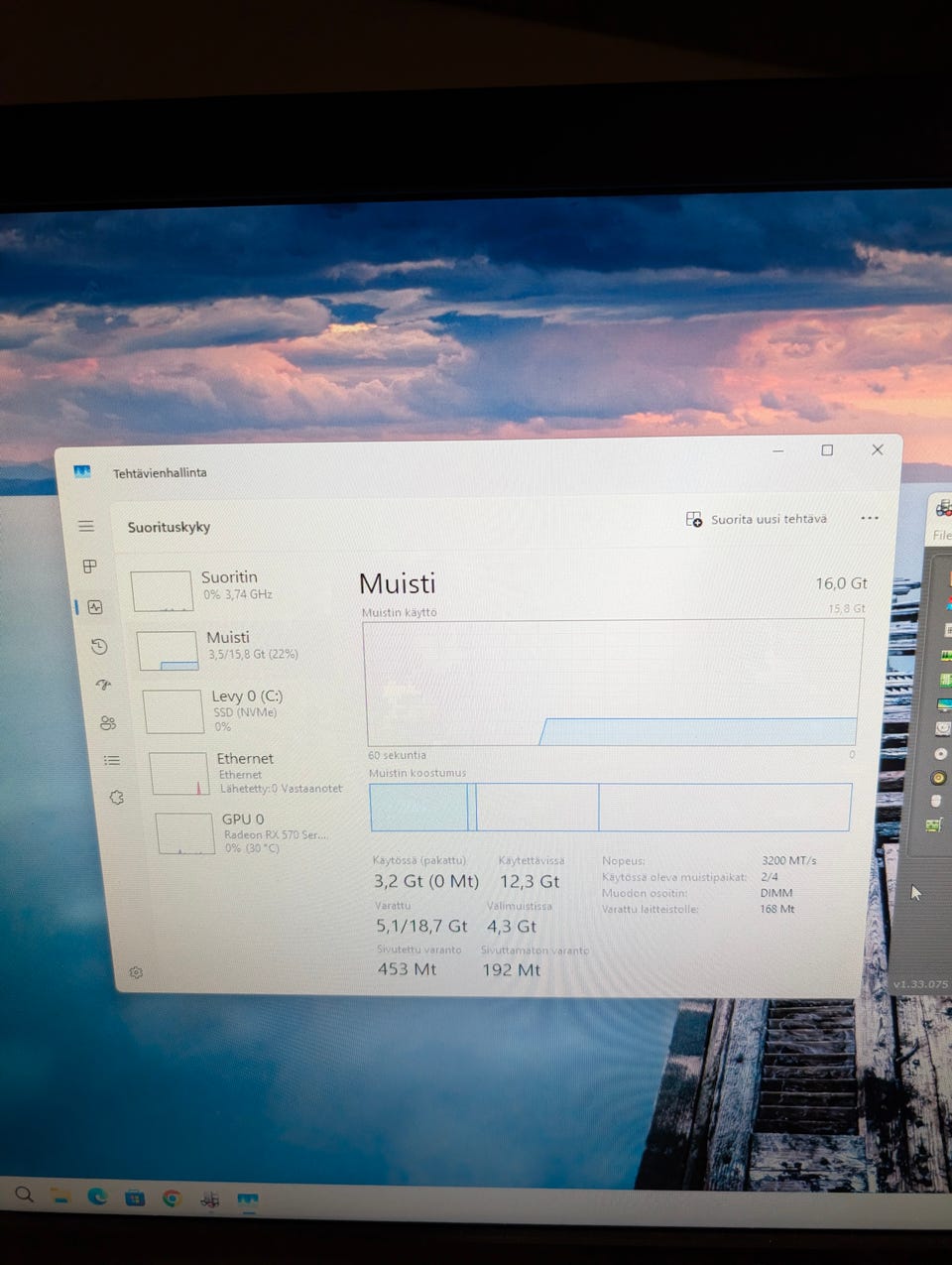Click the 'Muisti' large heading
This screenshot has width=952, height=1265.
[397, 583]
